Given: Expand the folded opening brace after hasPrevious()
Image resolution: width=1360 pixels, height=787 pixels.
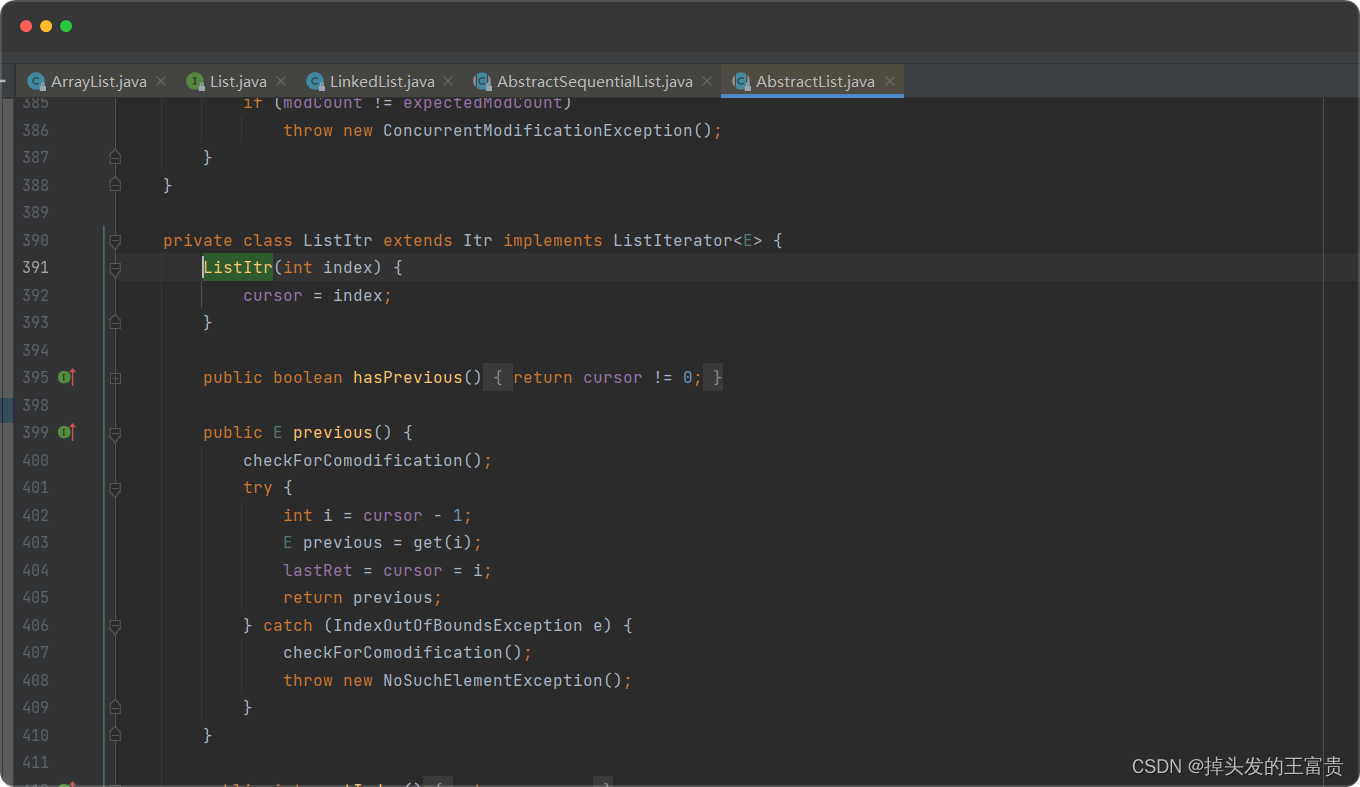Looking at the screenshot, I should (x=498, y=377).
